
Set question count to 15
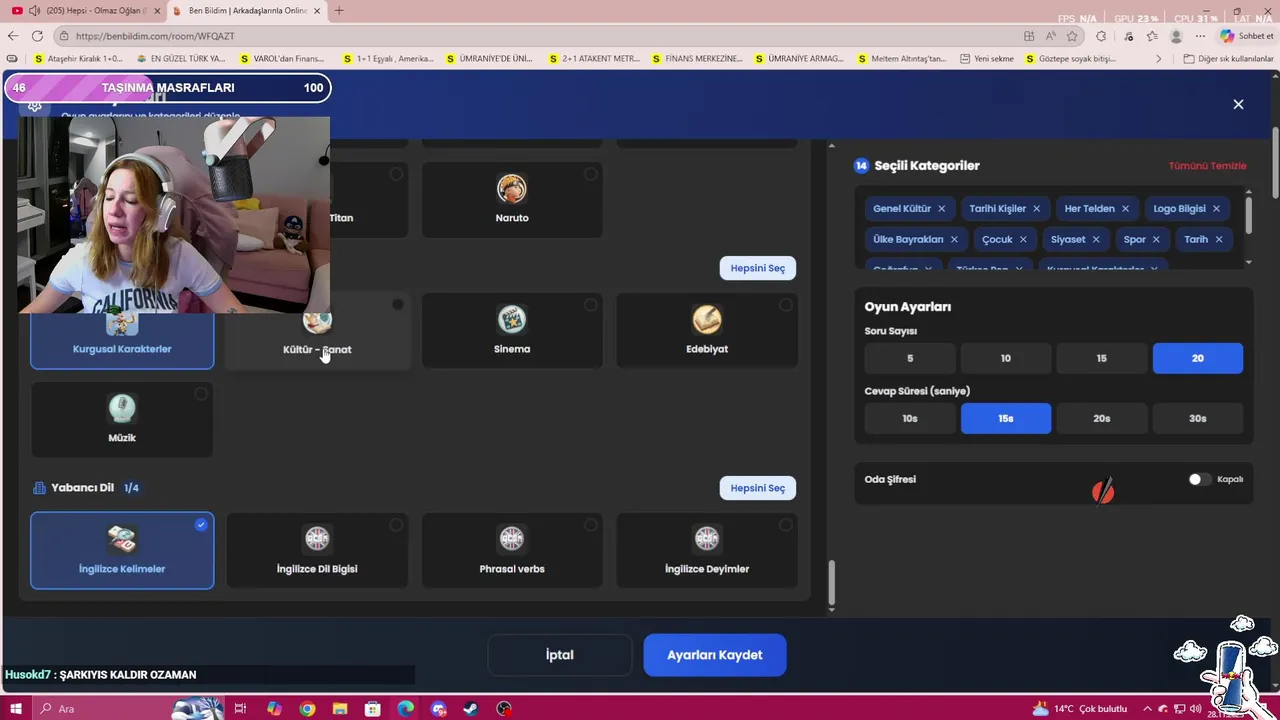coord(1102,358)
